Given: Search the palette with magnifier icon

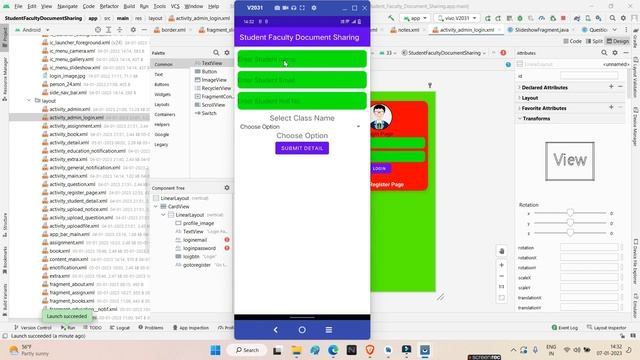Looking at the screenshot, I should [x=216, y=53].
